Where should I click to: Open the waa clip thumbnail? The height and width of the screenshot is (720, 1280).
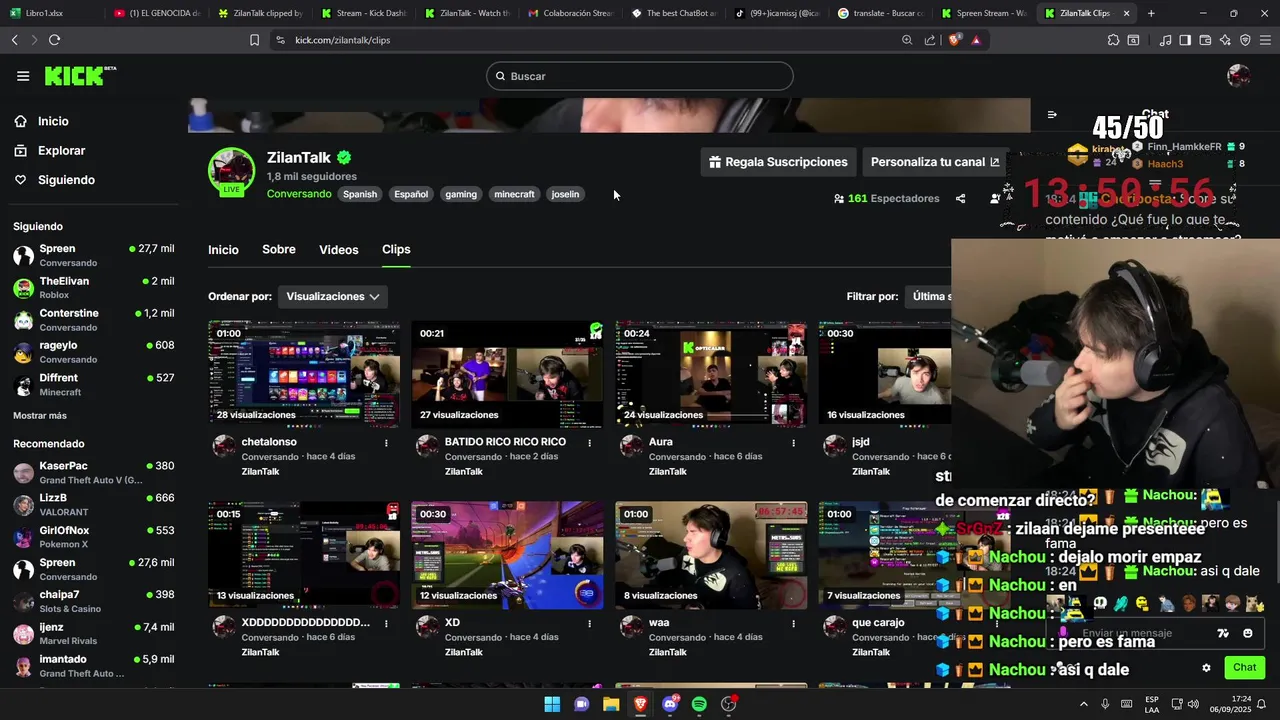[x=711, y=555]
